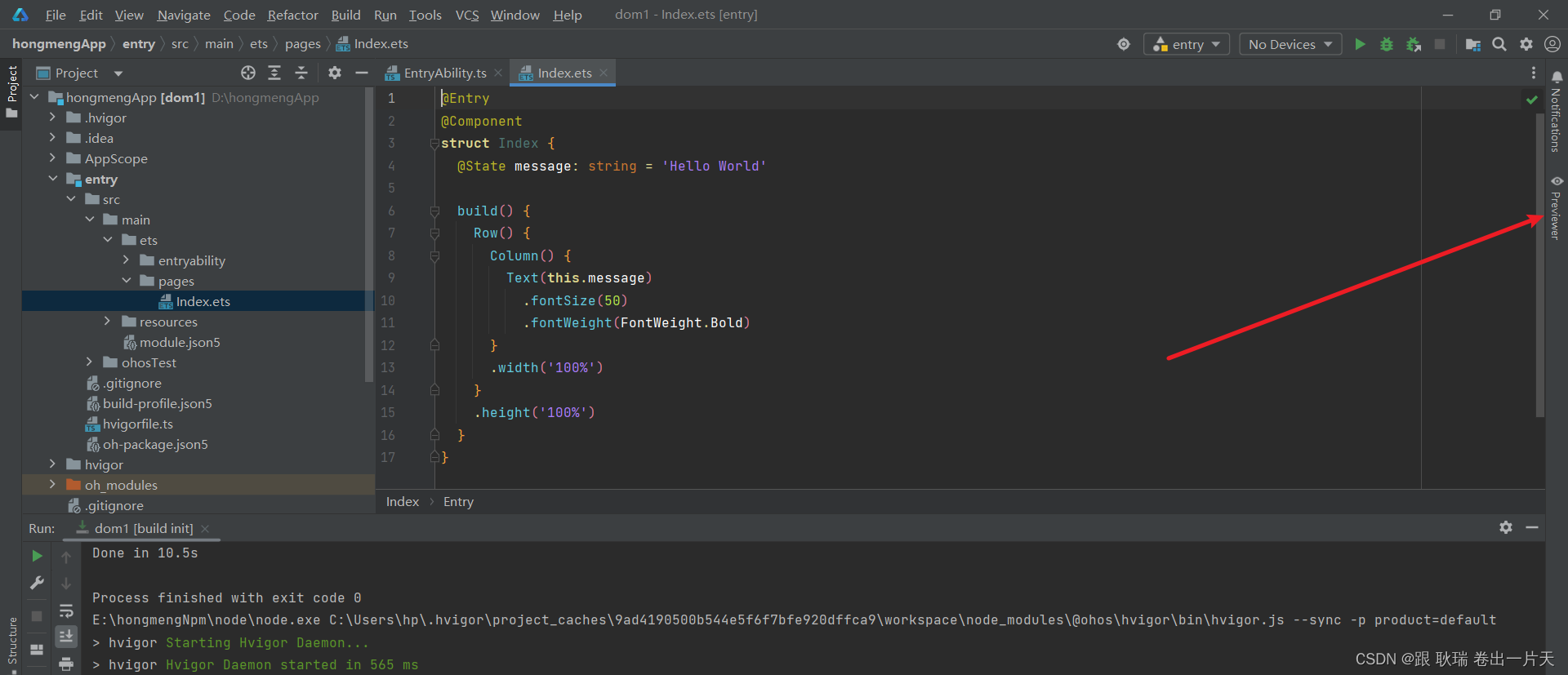Open wrench settings in Run panel
The height and width of the screenshot is (675, 1568).
click(37, 583)
